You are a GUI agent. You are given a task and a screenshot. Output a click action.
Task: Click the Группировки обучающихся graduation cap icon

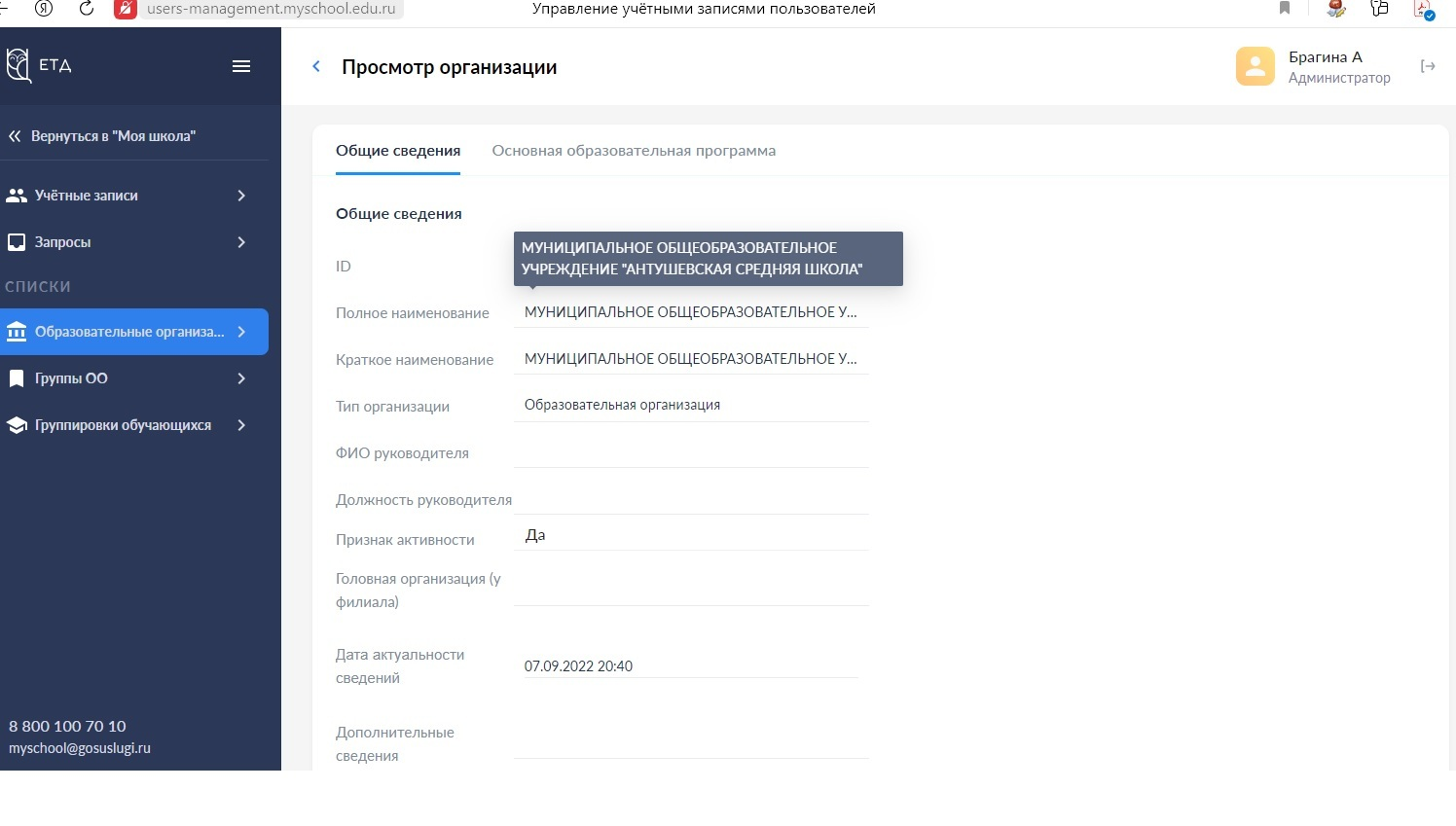(17, 425)
